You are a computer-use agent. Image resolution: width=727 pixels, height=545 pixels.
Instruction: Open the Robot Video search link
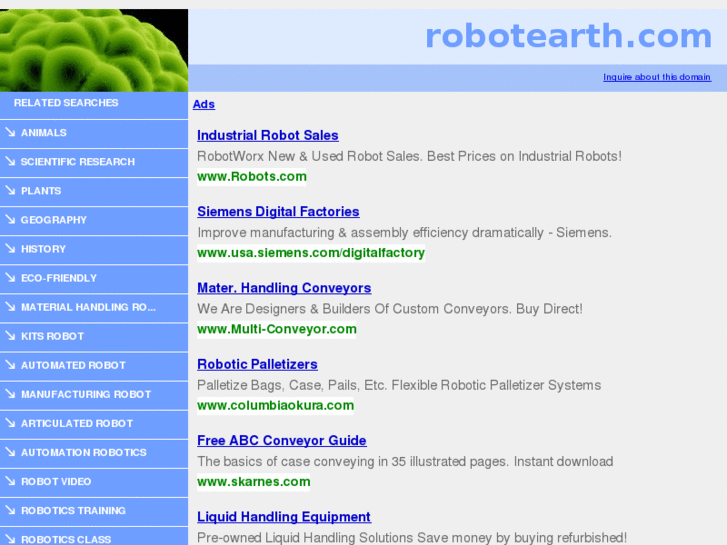click(56, 481)
